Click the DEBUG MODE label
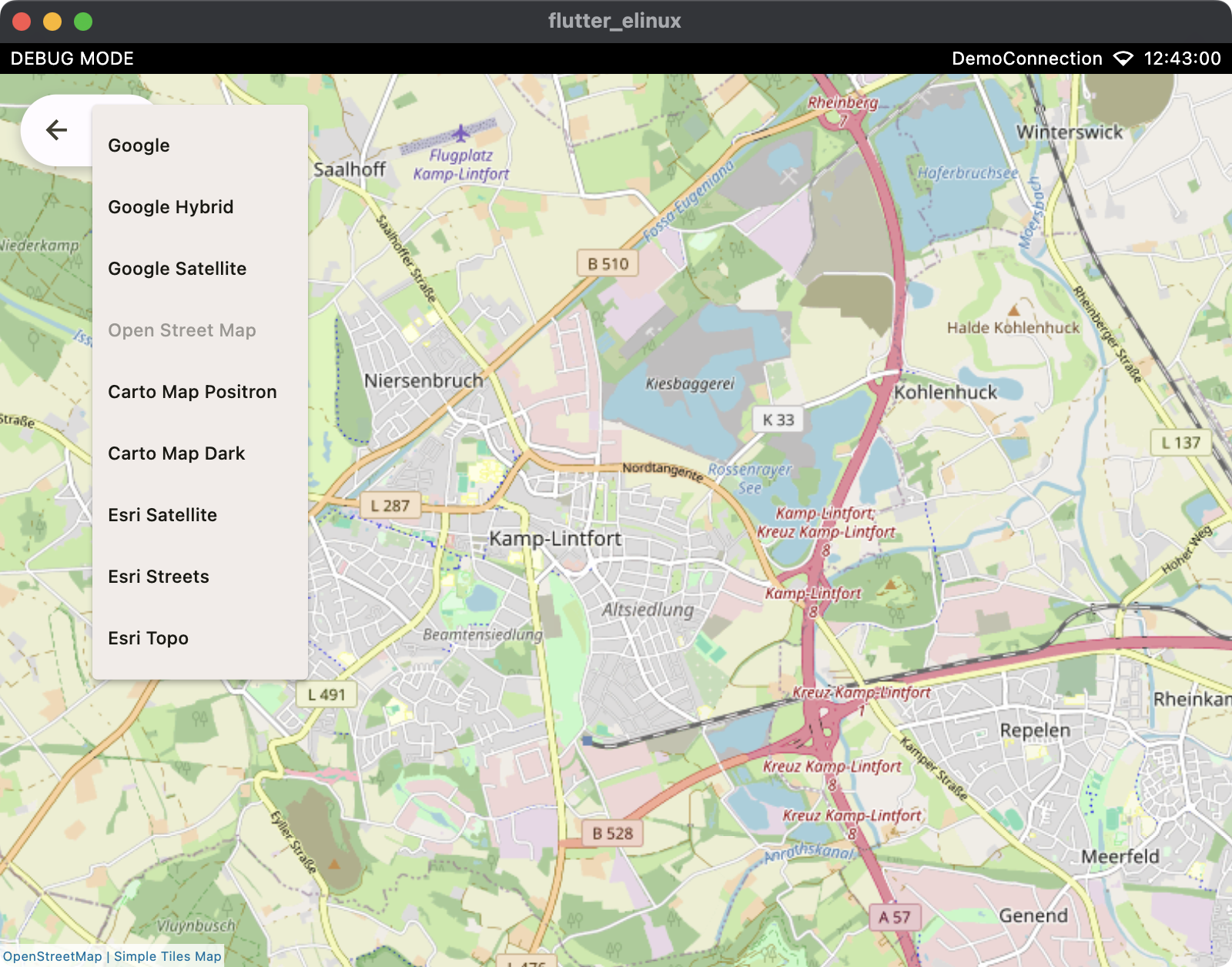This screenshot has height=967, width=1232. pos(72,59)
